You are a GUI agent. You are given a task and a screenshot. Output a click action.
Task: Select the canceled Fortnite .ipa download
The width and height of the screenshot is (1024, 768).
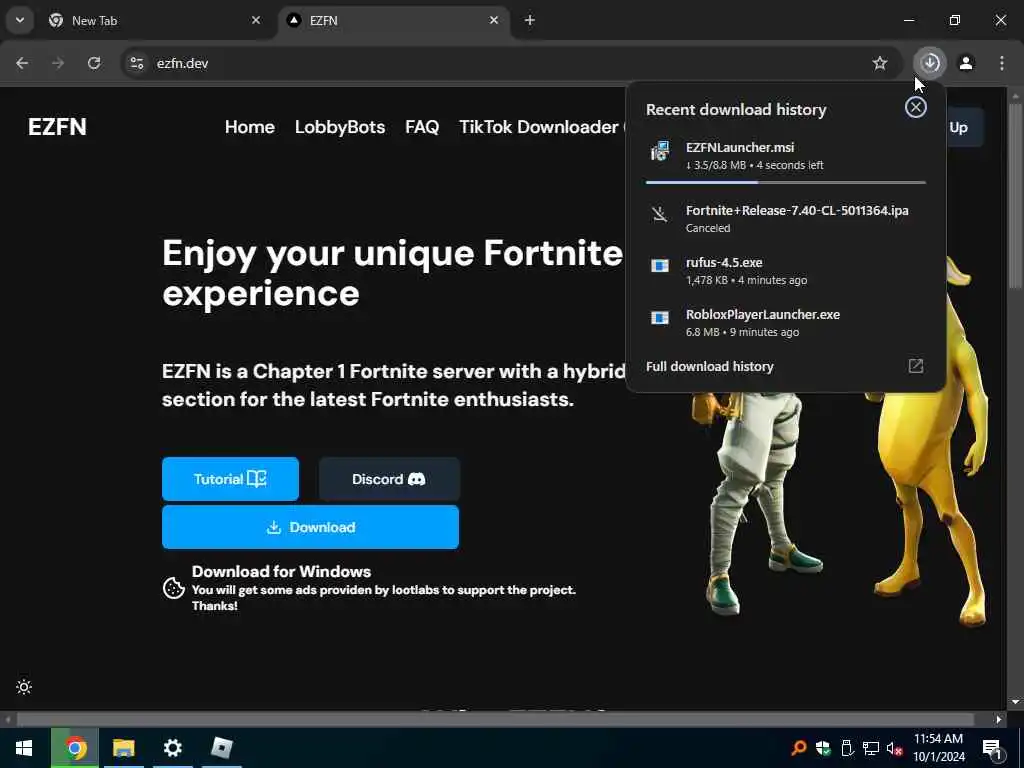786,218
